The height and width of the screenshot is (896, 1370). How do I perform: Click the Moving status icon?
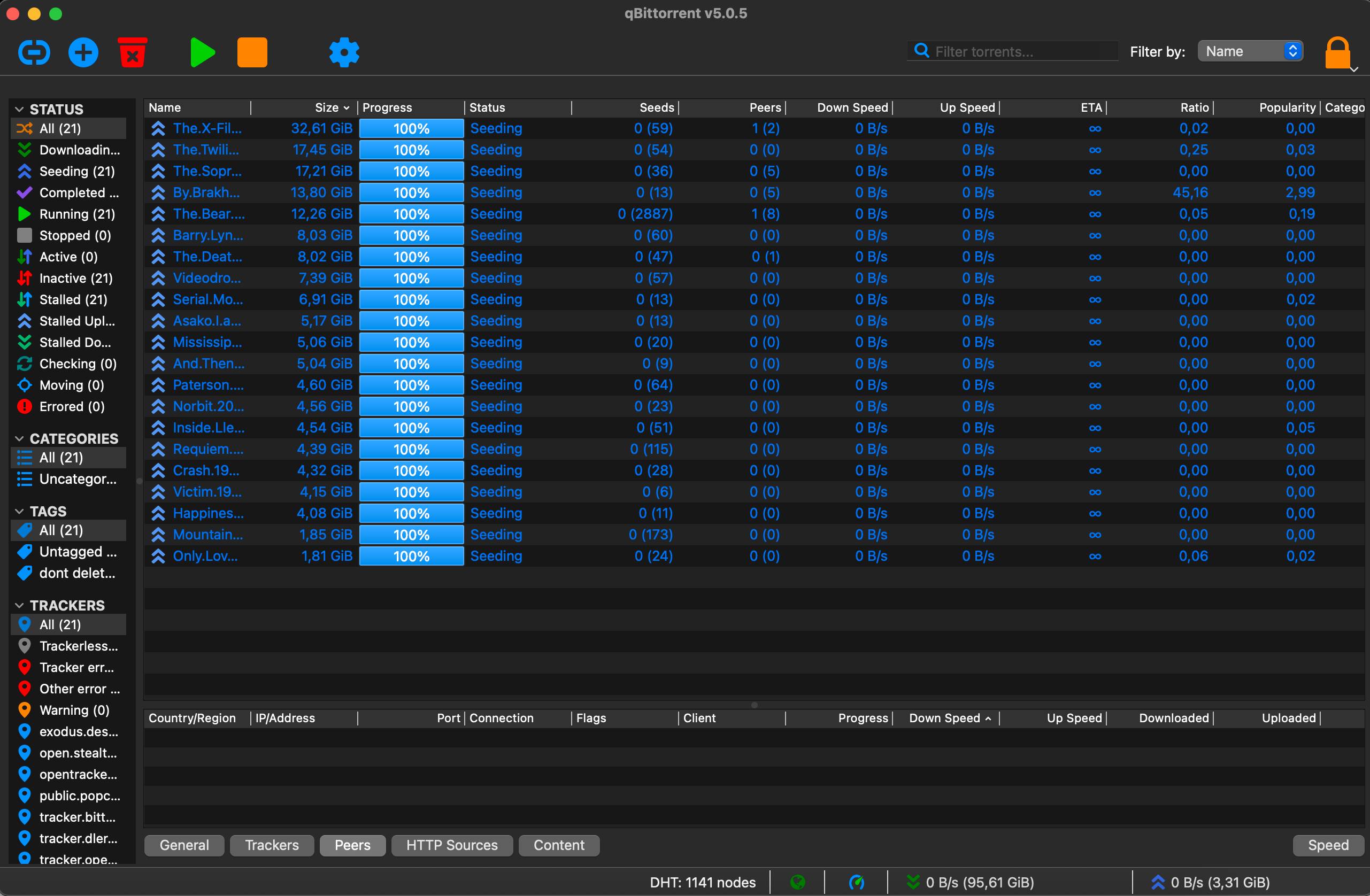pos(25,385)
